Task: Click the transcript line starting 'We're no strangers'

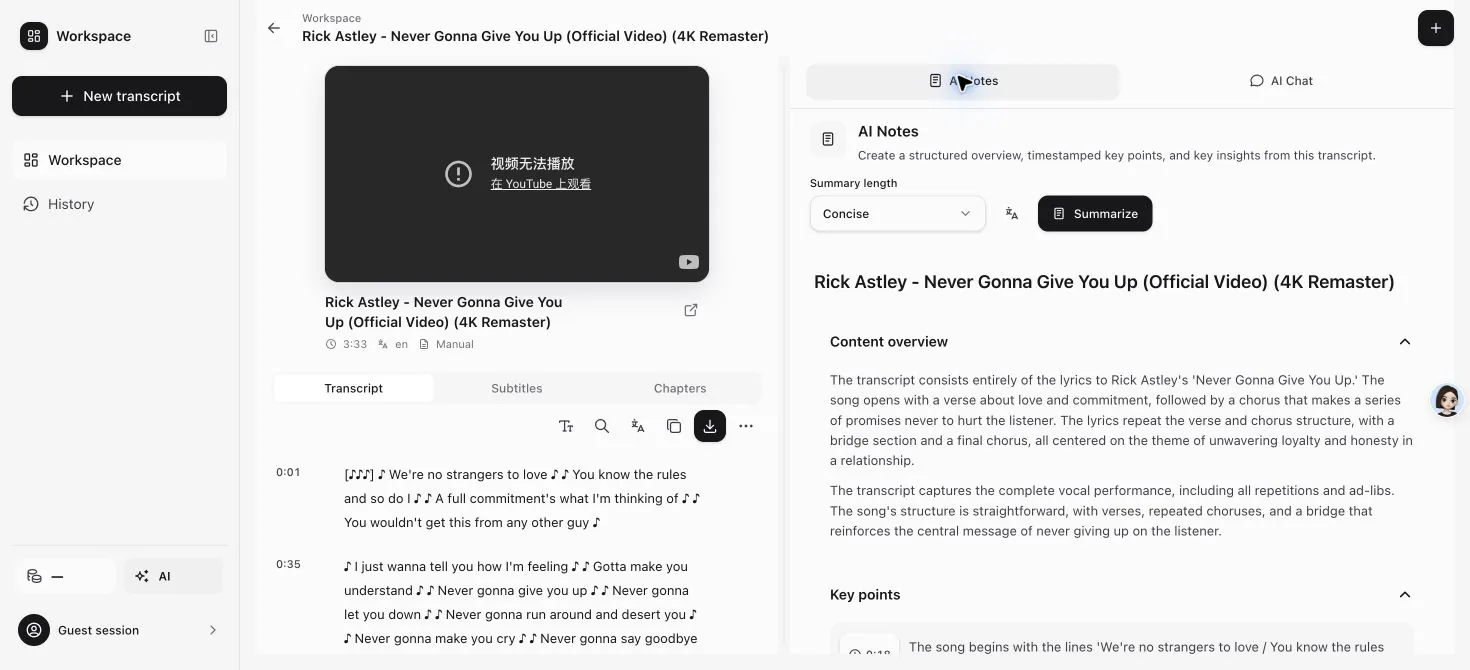Action: point(522,498)
